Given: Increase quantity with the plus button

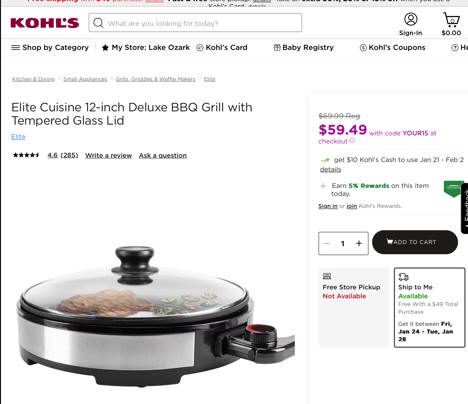Looking at the screenshot, I should tap(359, 243).
